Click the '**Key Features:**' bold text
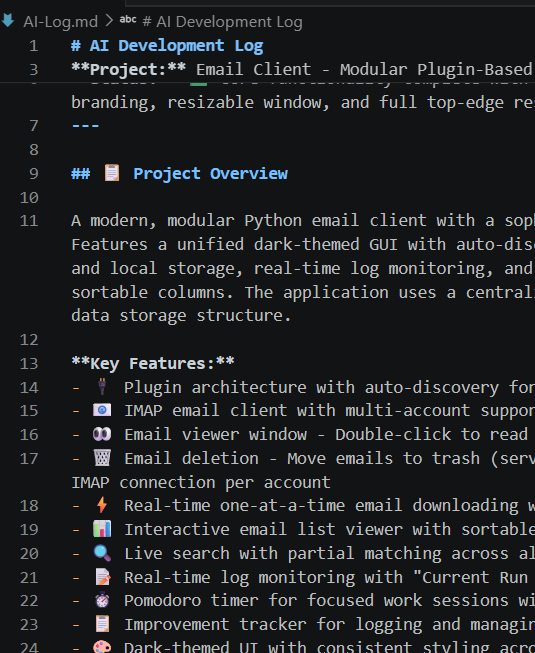Screen dimensions: 535x653 153,364
